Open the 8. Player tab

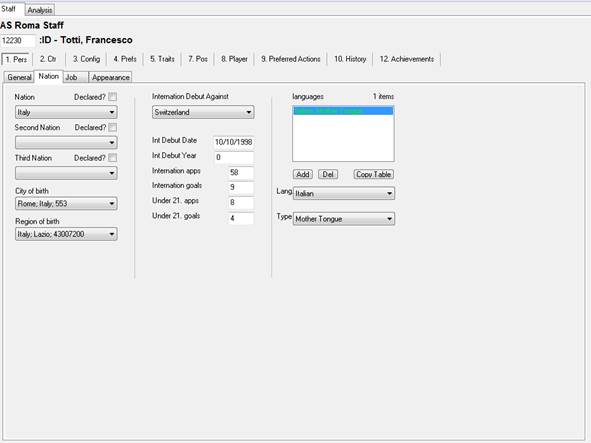(x=234, y=59)
